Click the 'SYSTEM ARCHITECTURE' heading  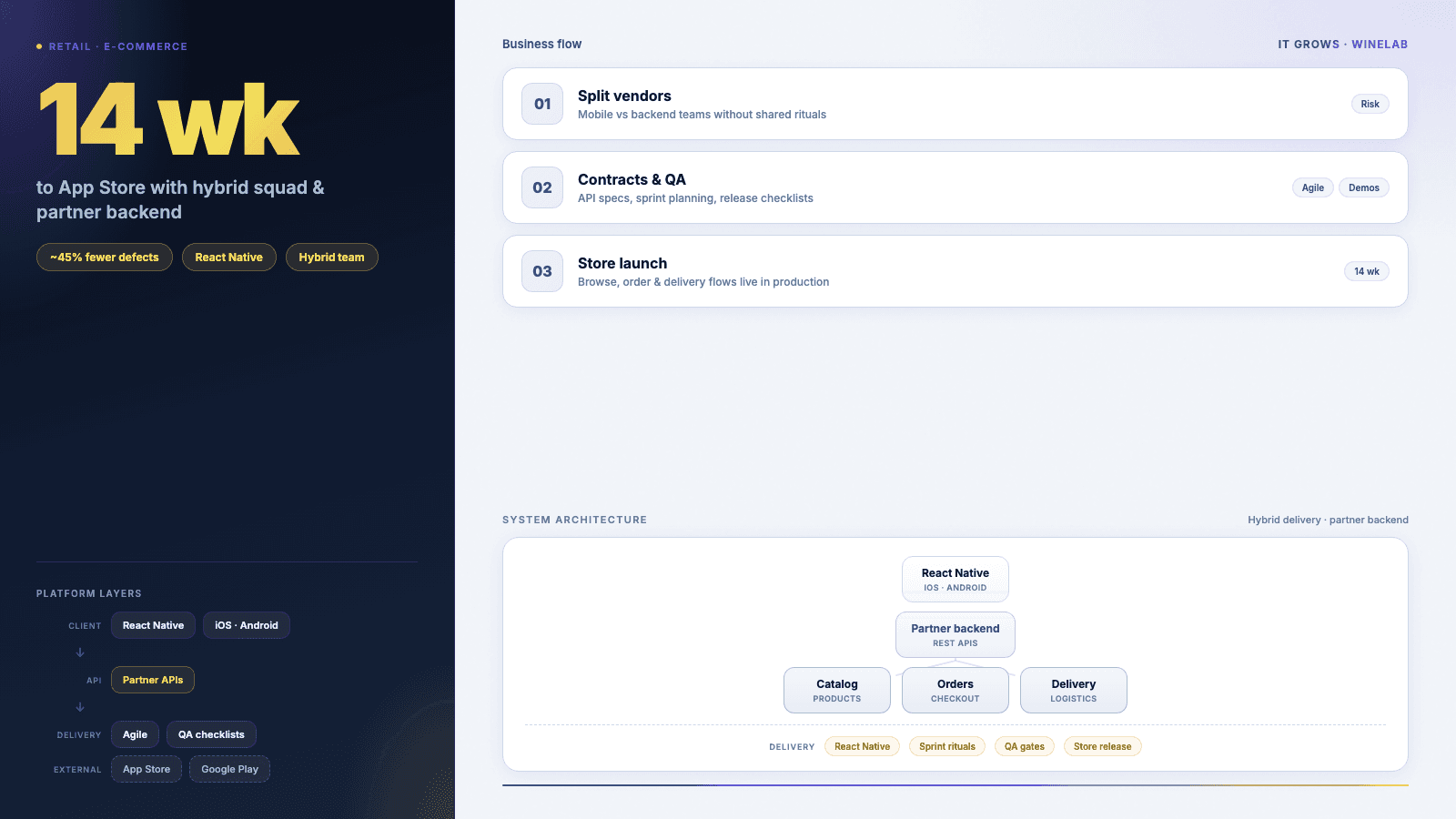tap(575, 520)
